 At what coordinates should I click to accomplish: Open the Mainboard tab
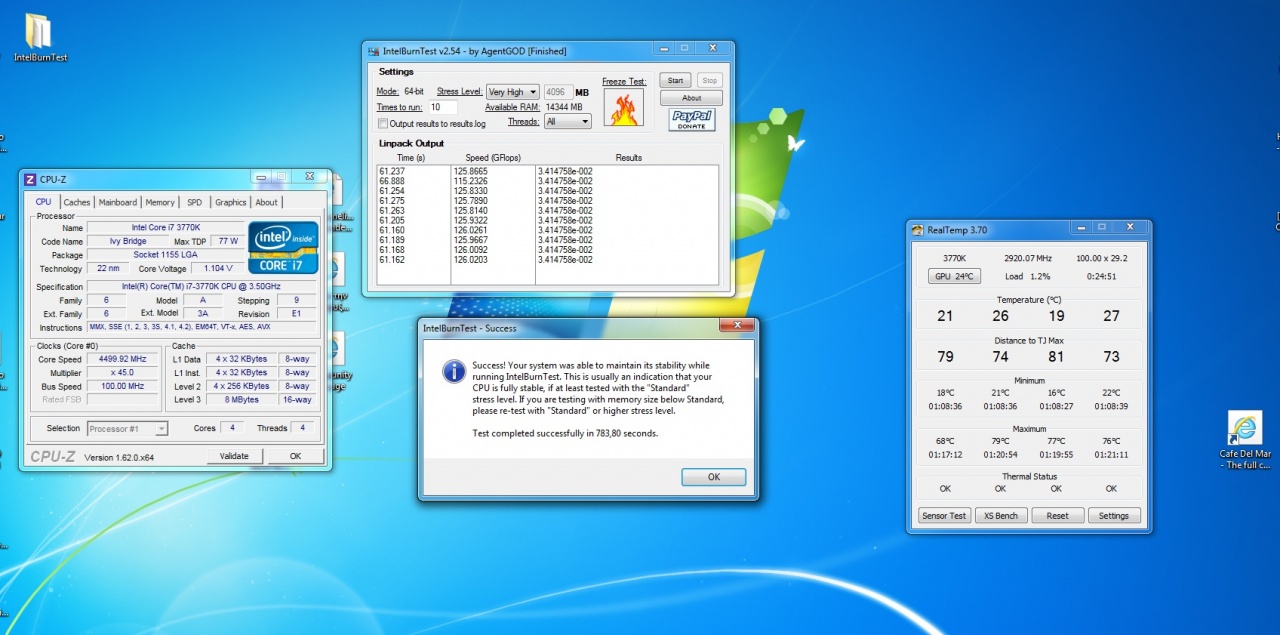[x=118, y=202]
